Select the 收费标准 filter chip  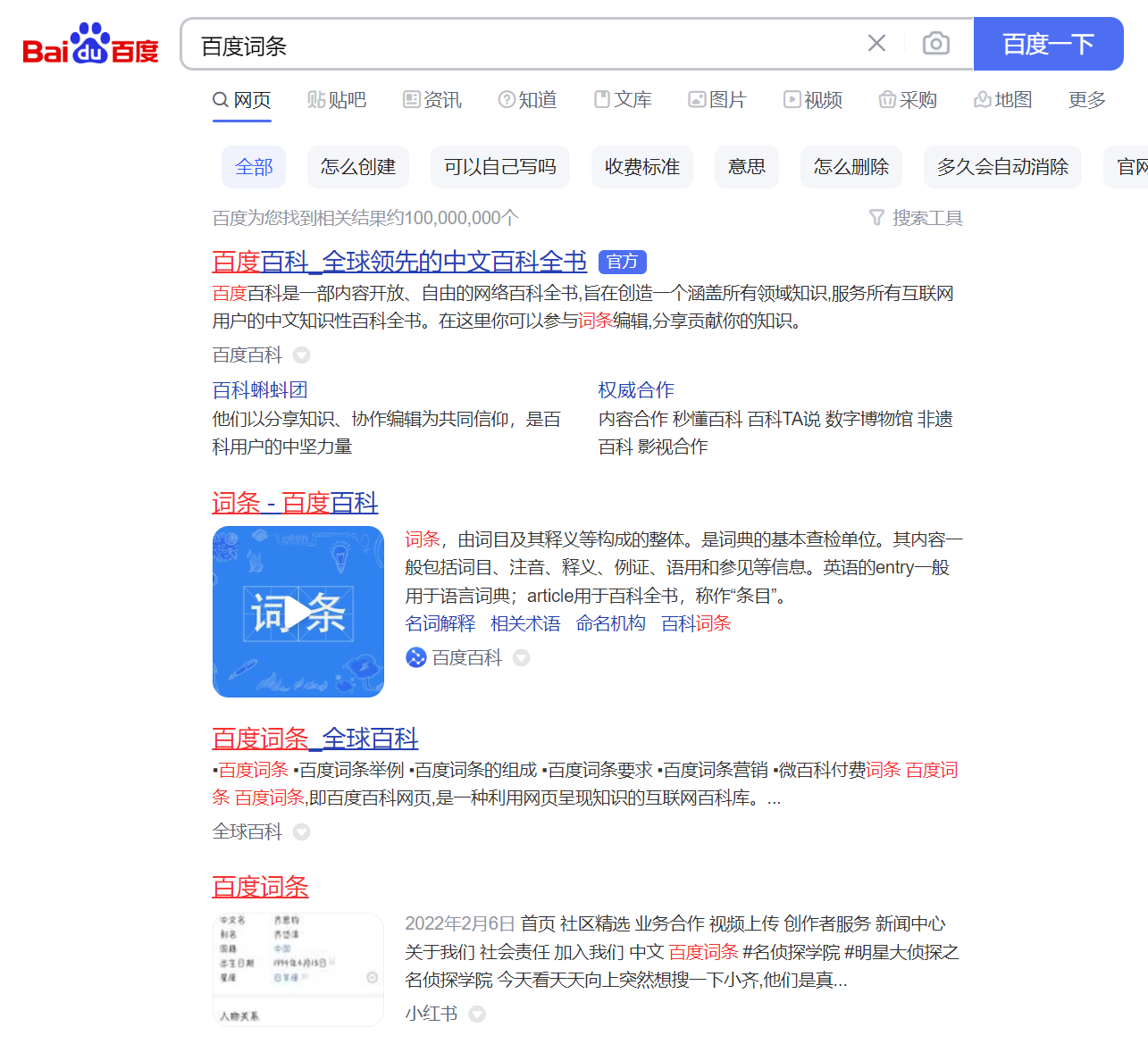(x=642, y=167)
